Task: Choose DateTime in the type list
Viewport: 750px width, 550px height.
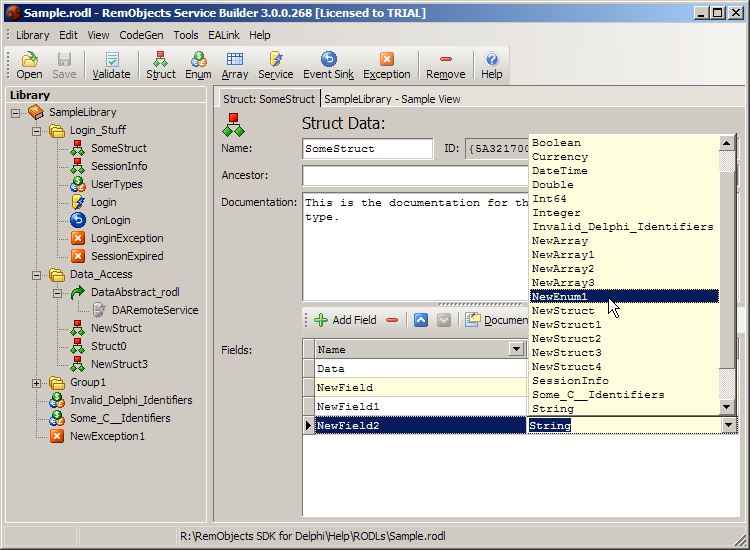Action: point(624,171)
